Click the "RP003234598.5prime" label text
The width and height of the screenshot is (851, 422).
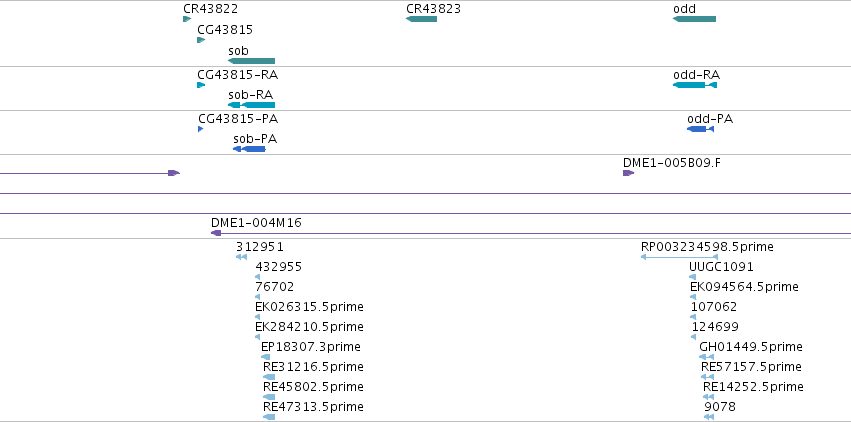point(707,247)
